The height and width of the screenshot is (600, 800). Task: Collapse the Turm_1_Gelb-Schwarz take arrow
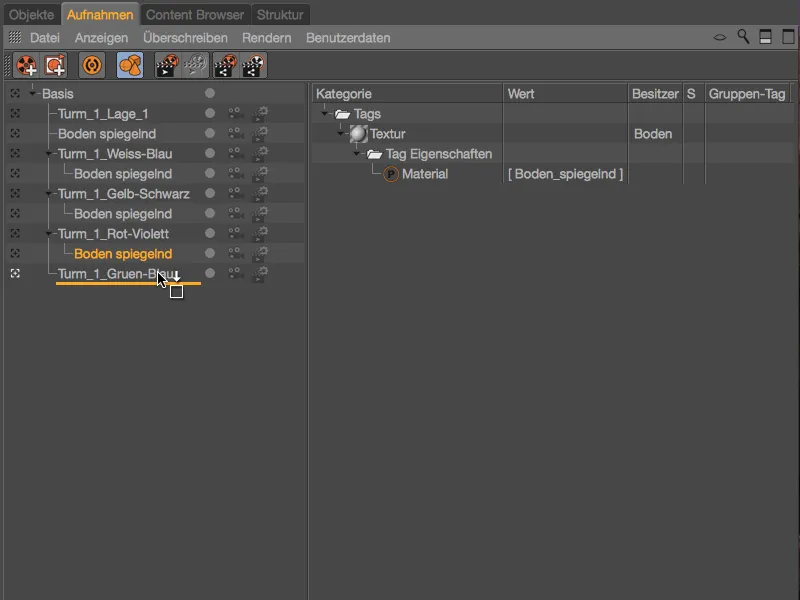pos(49,193)
